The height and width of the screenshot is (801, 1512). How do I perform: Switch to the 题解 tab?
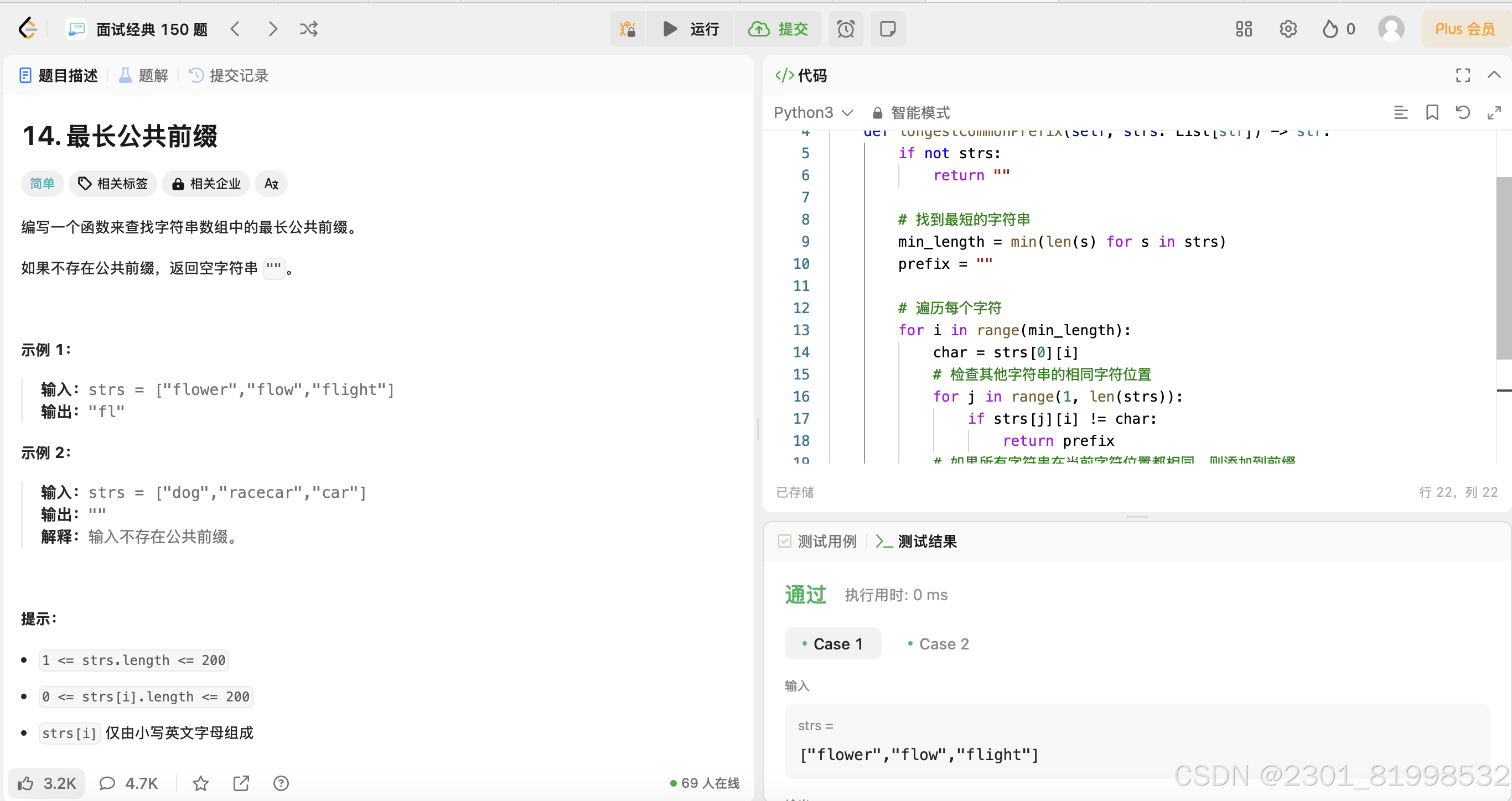coord(144,75)
